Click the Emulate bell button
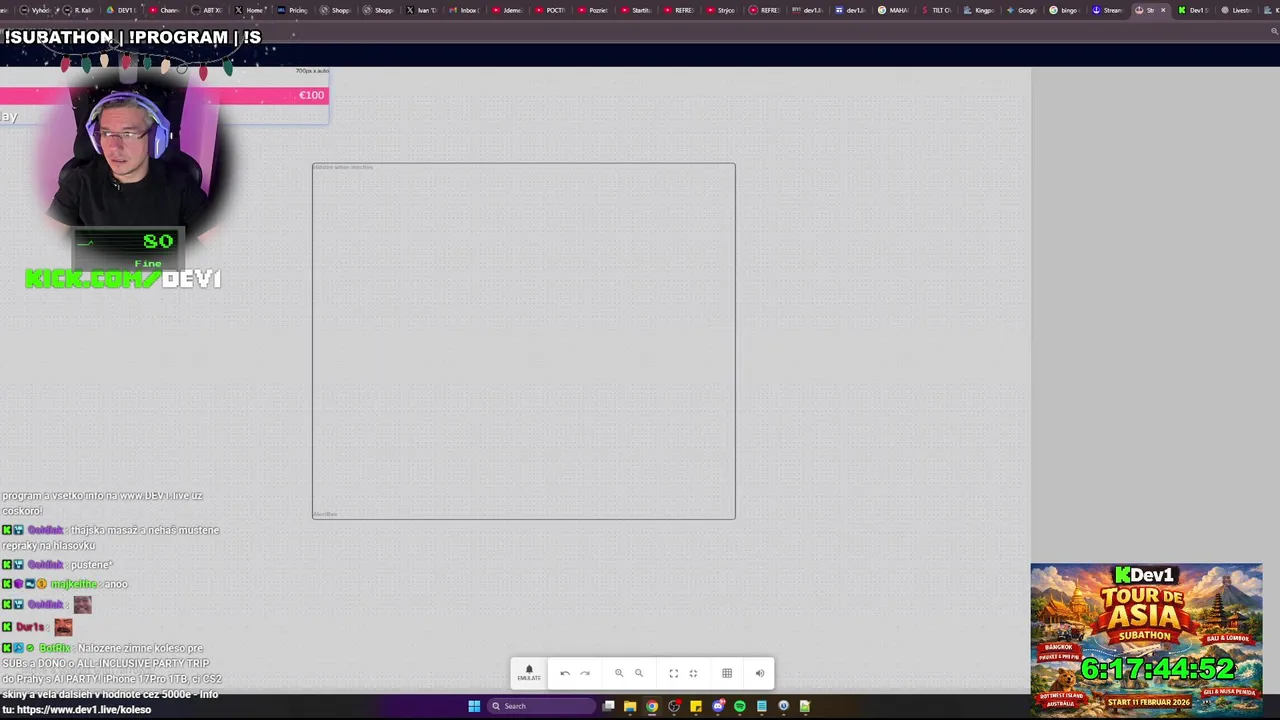Image resolution: width=1280 pixels, height=720 pixels. tap(529, 673)
